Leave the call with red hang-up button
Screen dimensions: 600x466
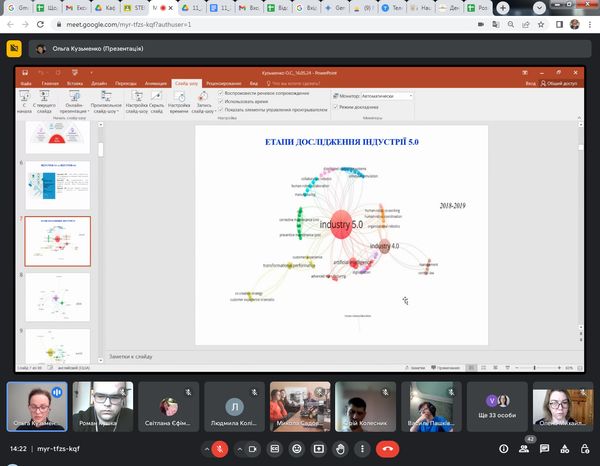click(x=389, y=449)
